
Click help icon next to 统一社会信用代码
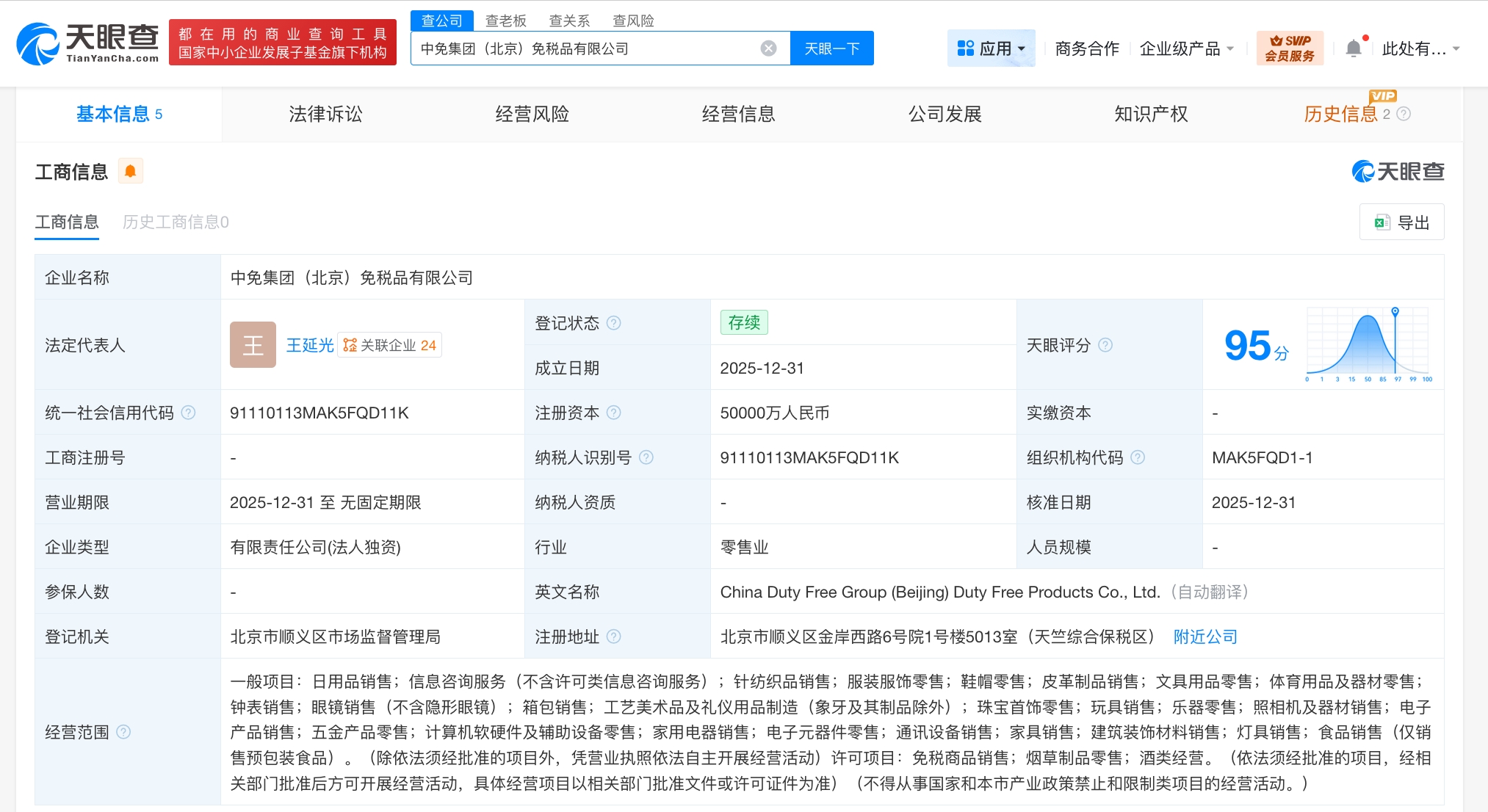(x=189, y=413)
